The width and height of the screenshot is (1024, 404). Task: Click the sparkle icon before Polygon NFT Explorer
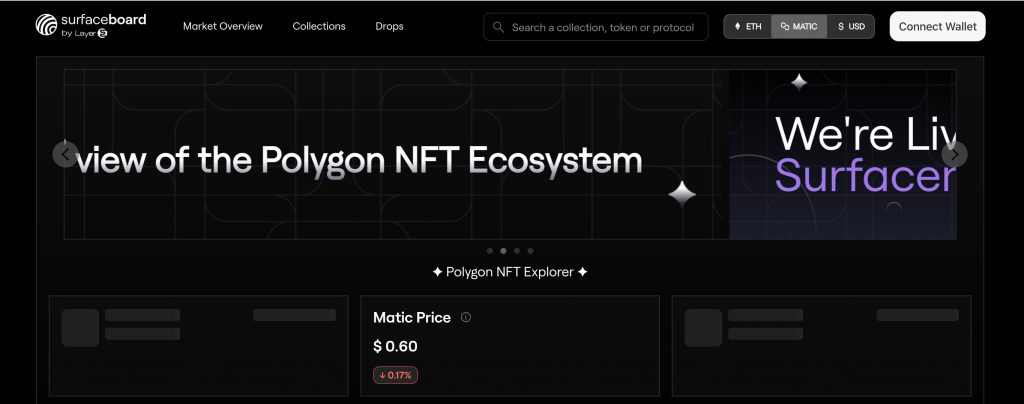pyautogui.click(x=437, y=272)
